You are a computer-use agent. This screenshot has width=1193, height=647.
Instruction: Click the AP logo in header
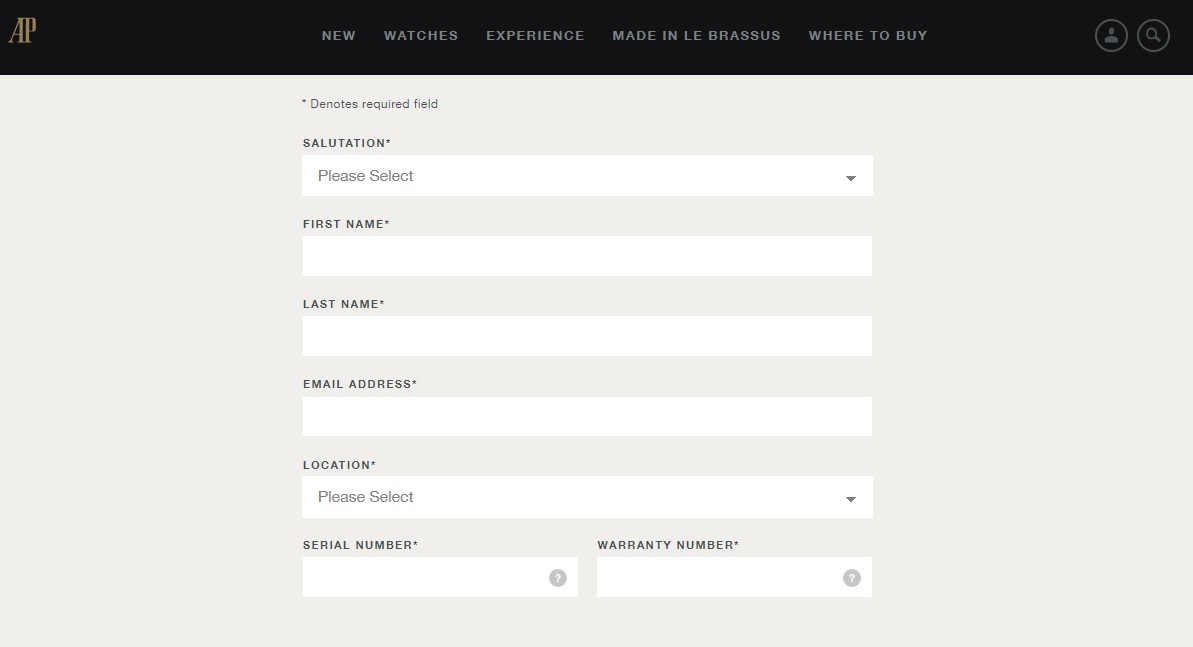22,32
